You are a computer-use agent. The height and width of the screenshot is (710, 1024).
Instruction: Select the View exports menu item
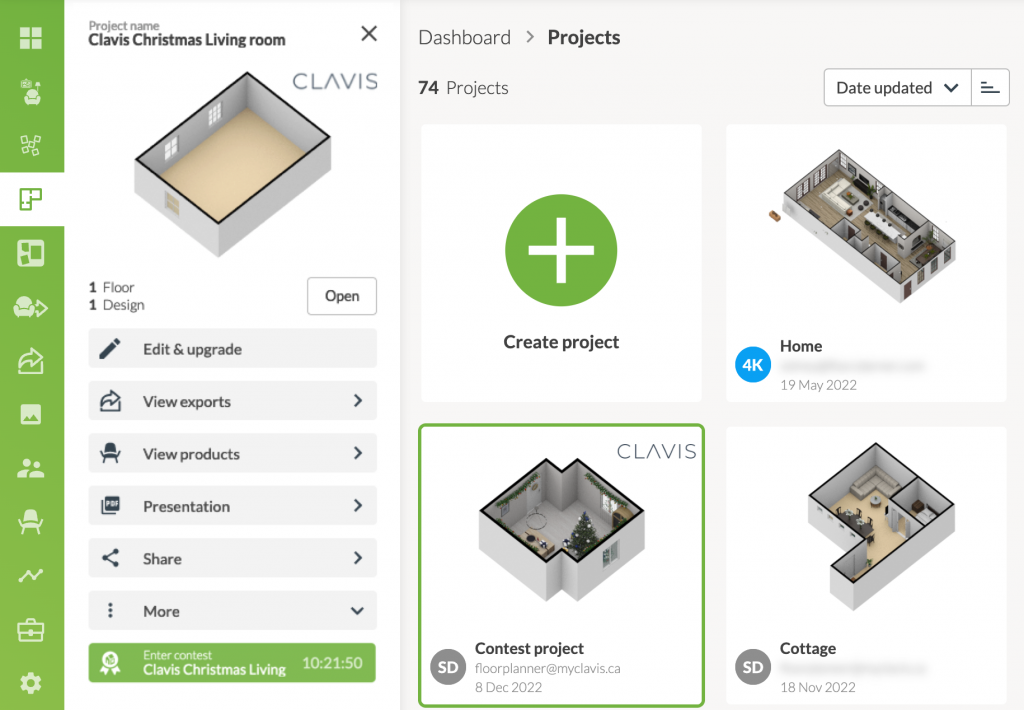tap(232, 400)
